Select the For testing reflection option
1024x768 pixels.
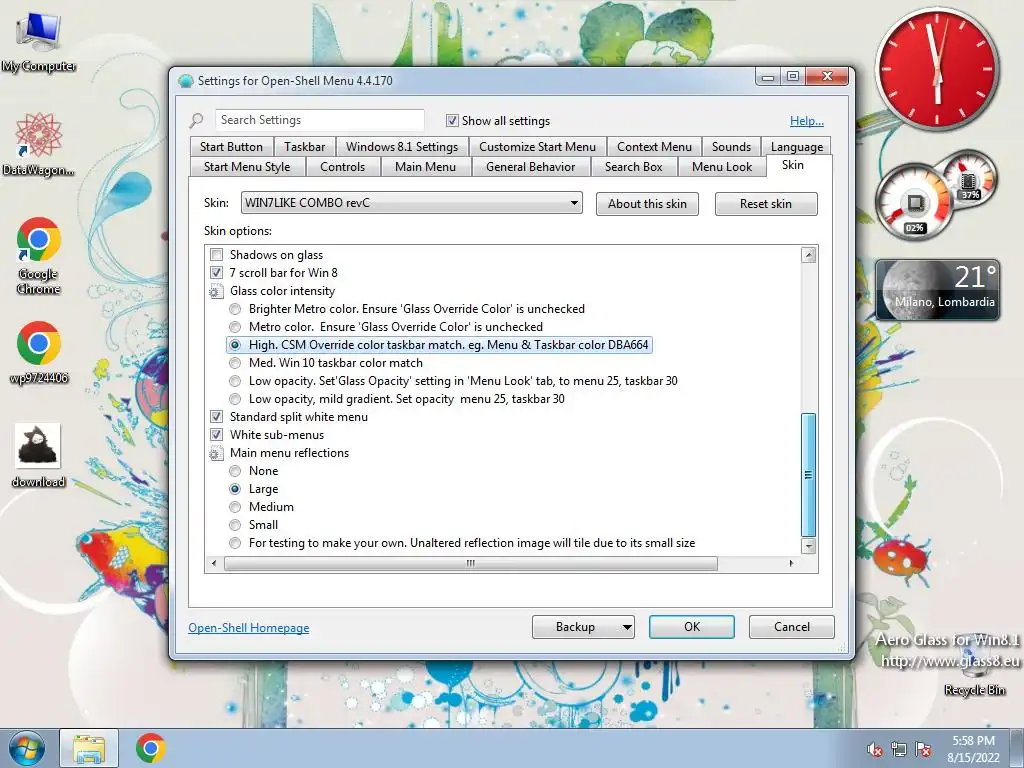pos(235,543)
